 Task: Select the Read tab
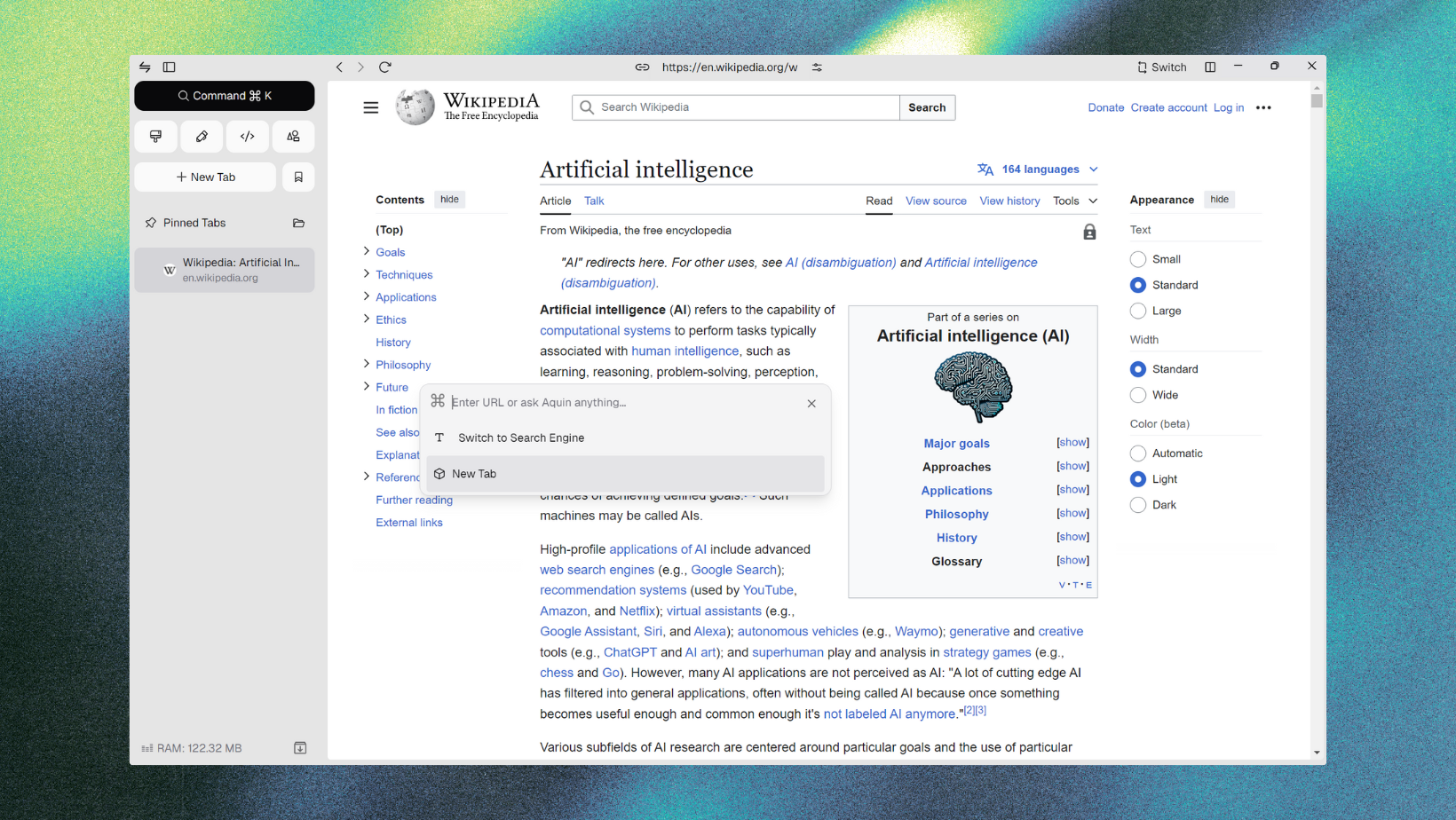[x=879, y=201]
